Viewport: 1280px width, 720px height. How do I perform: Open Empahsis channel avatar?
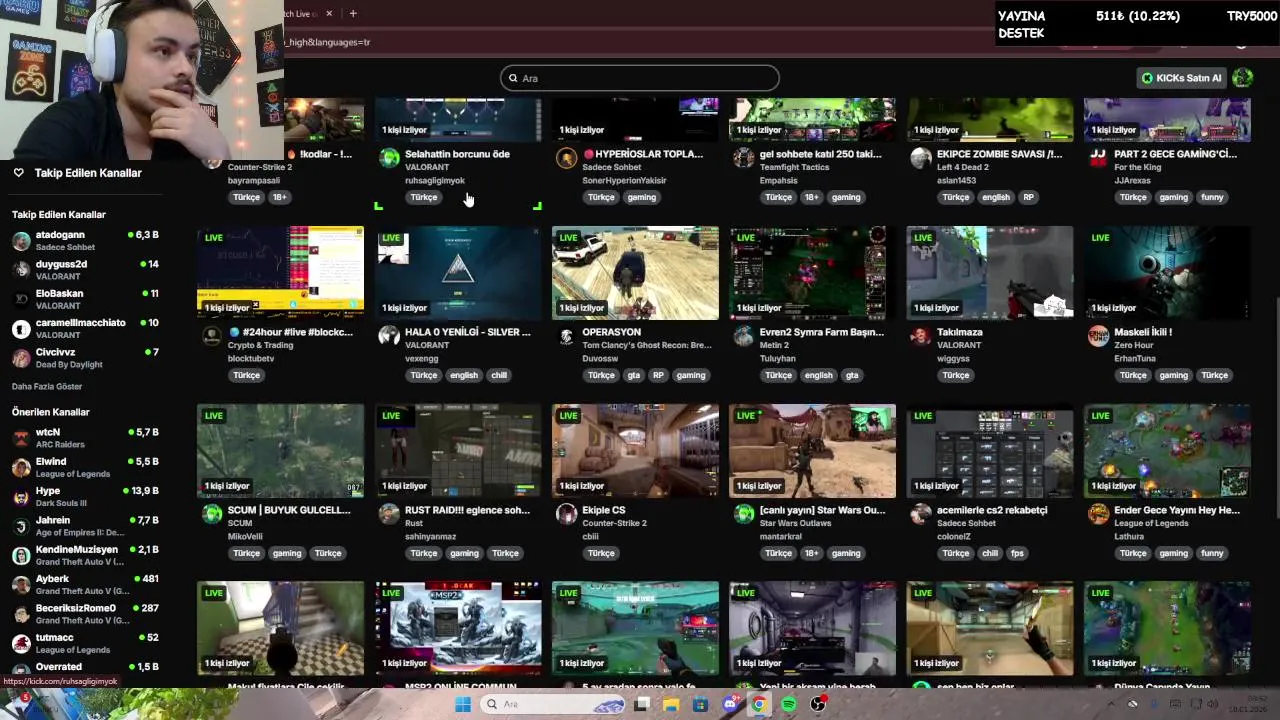[x=743, y=158]
